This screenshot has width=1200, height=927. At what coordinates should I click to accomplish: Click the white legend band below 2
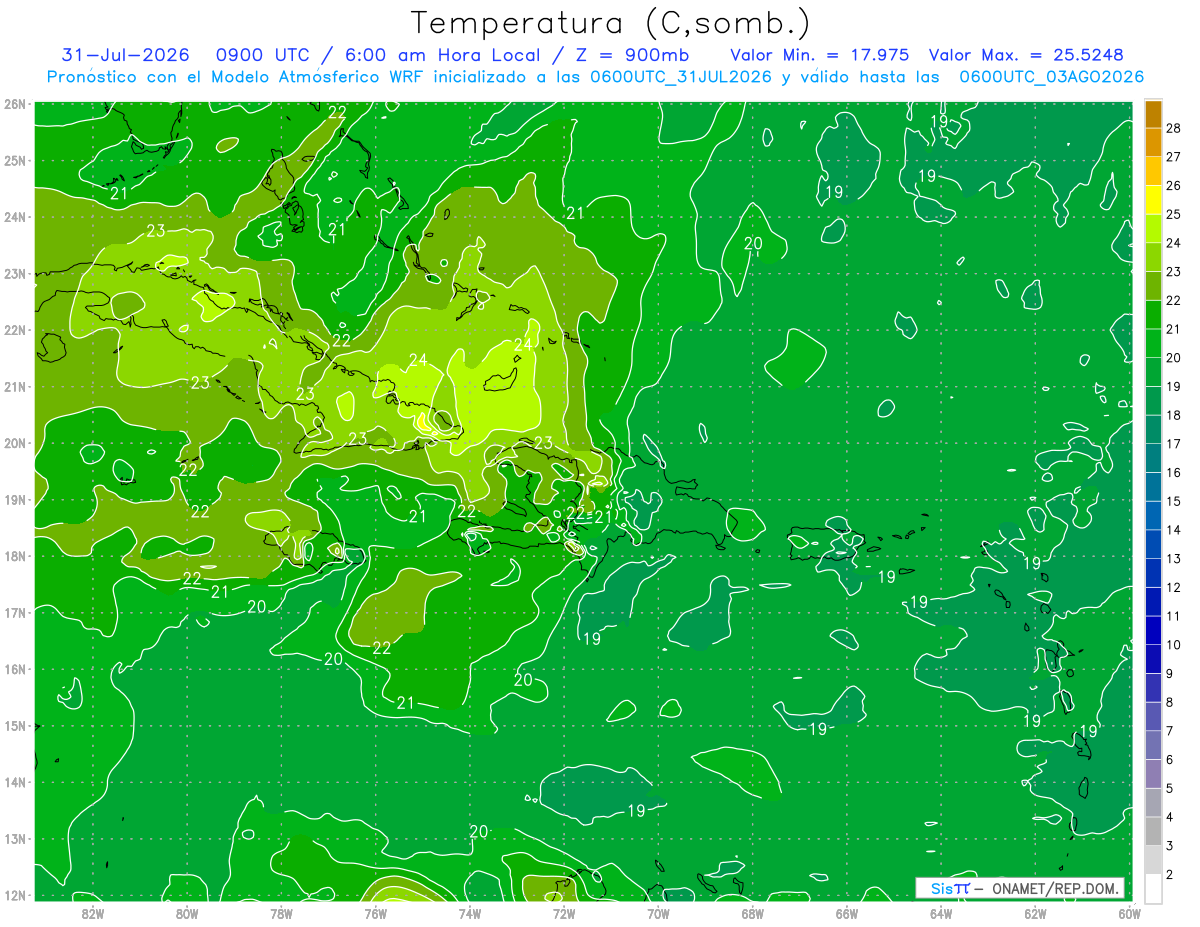1153,888
